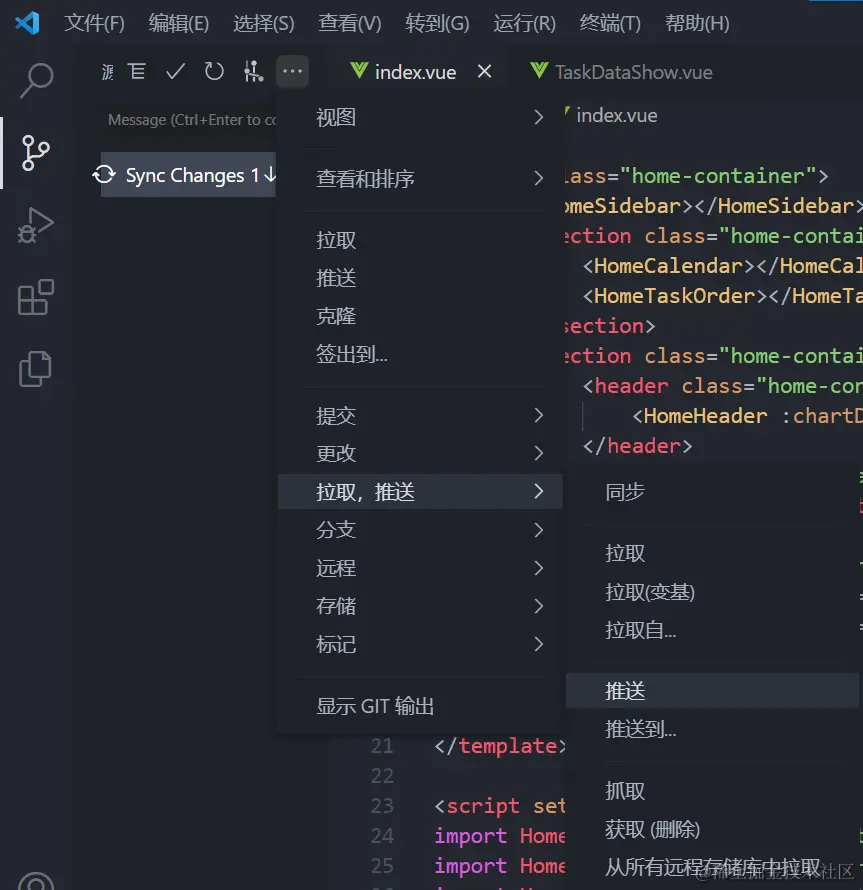Select 获取 (删除) in the submenu

click(713, 829)
